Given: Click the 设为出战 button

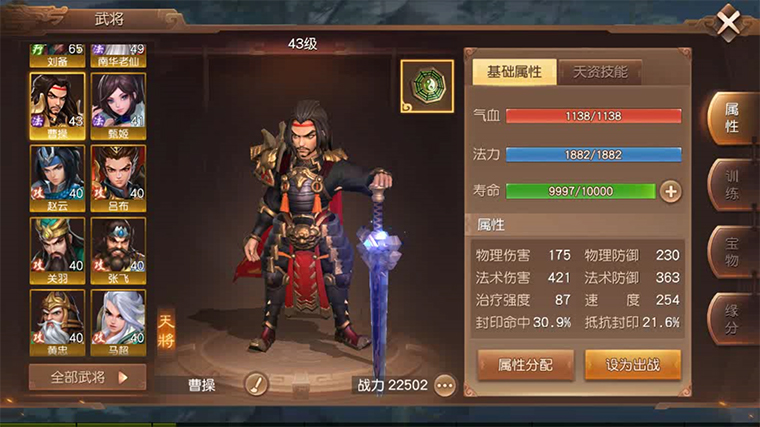Looking at the screenshot, I should pyautogui.click(x=633, y=364).
